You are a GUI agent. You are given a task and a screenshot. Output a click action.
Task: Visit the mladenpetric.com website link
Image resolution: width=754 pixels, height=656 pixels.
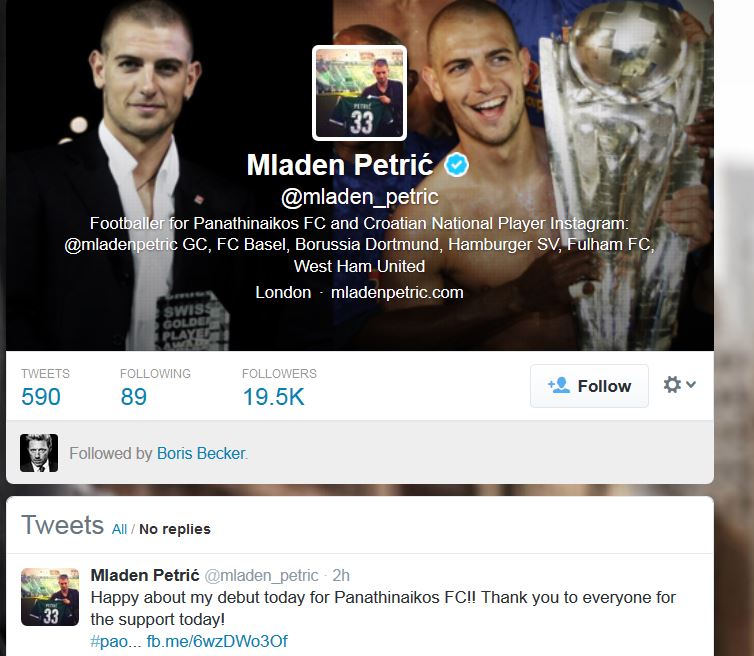397,292
